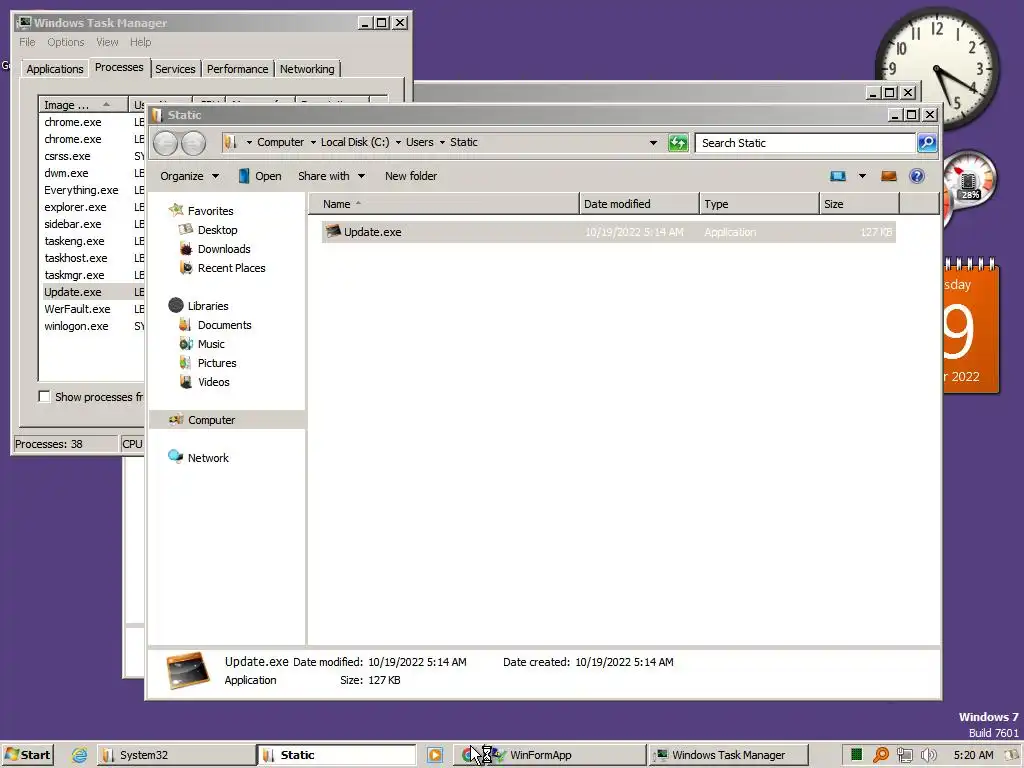Select WerFault.exe process in Task Manager

coord(77,309)
